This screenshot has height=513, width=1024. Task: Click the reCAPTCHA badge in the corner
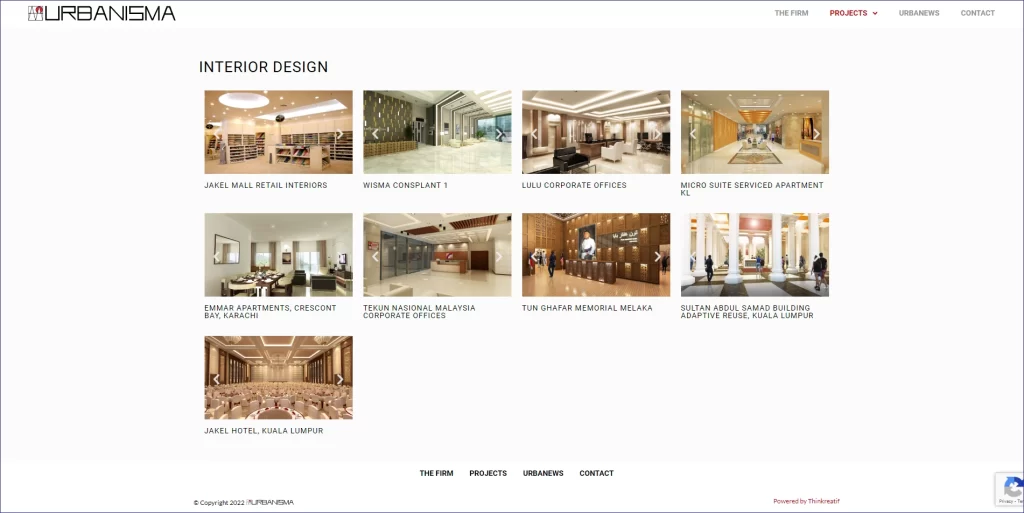1010,489
